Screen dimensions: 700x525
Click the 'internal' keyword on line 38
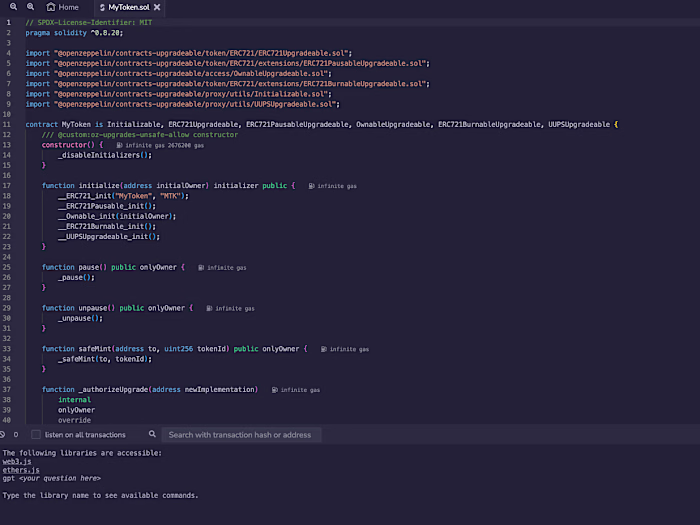point(75,400)
